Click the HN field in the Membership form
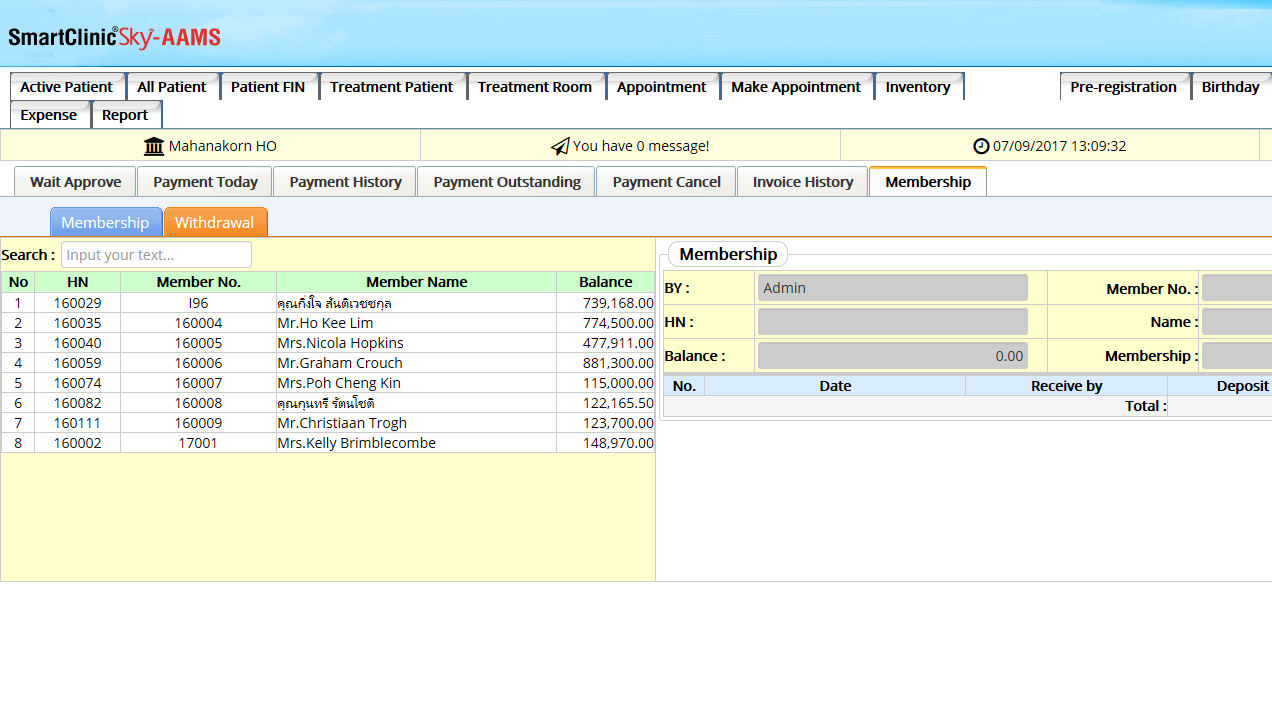Image resolution: width=1272 pixels, height=709 pixels. (892, 322)
